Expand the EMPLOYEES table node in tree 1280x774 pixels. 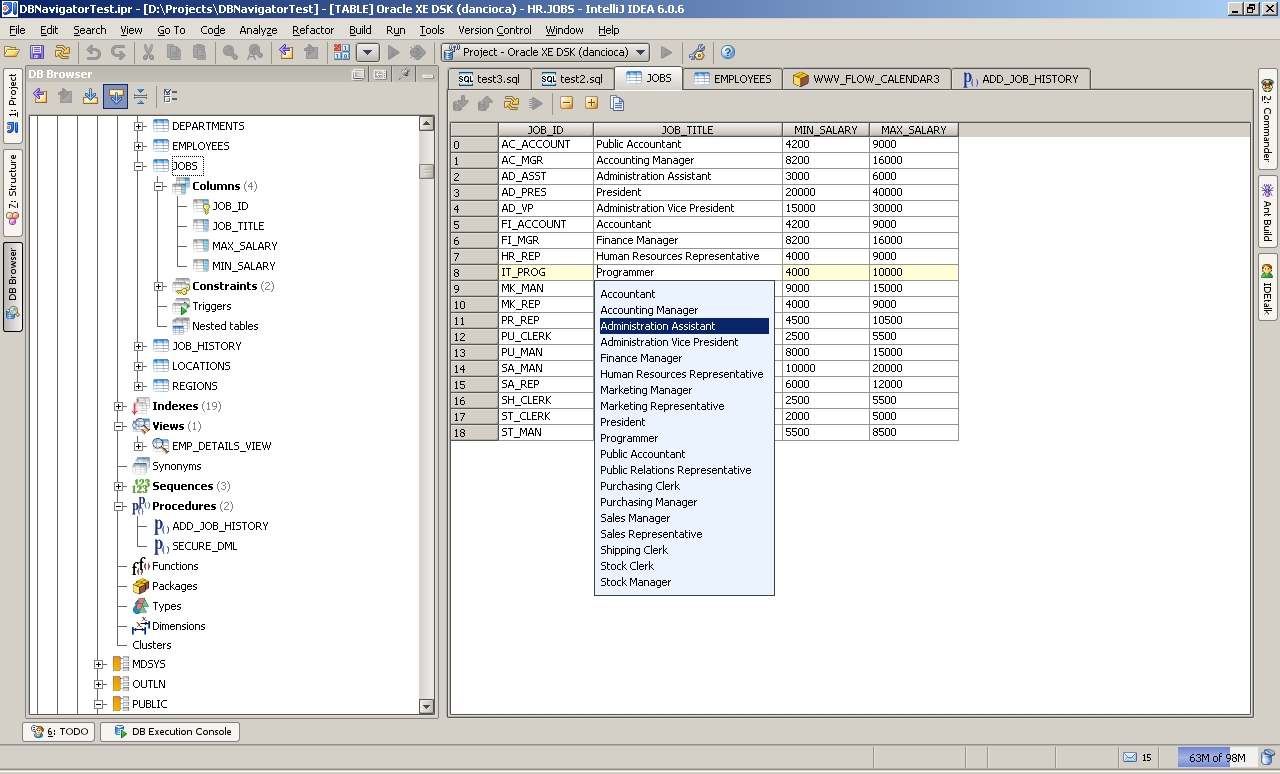coord(139,146)
